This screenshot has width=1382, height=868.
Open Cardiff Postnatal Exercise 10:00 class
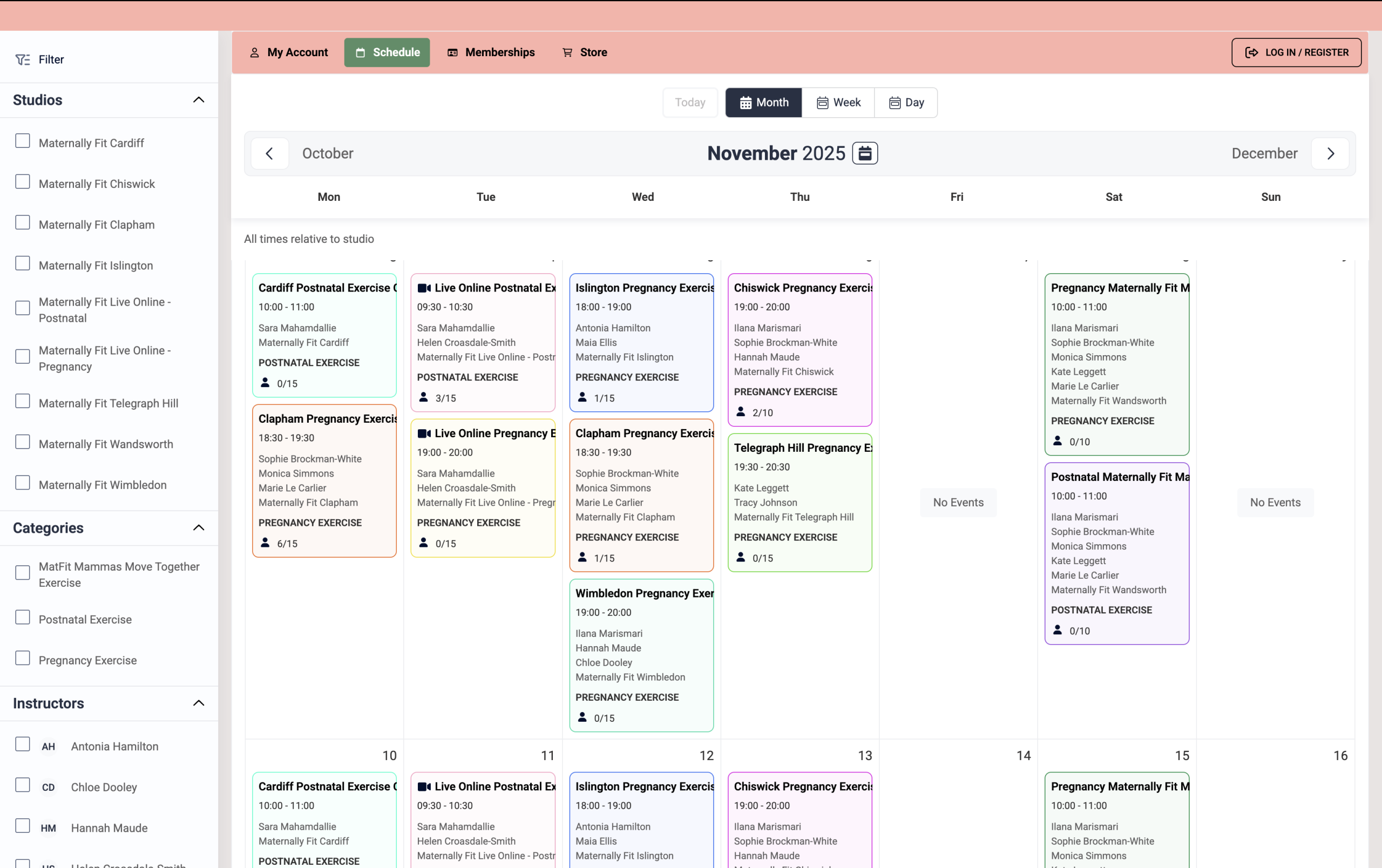pos(324,336)
